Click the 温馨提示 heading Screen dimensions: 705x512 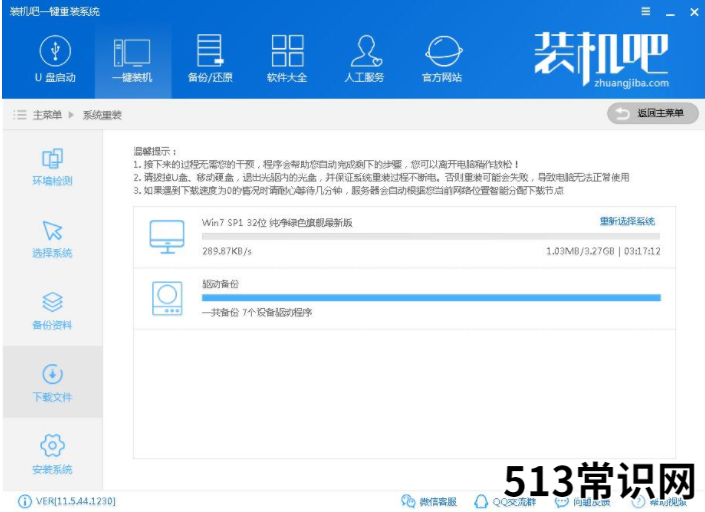[x=155, y=151]
